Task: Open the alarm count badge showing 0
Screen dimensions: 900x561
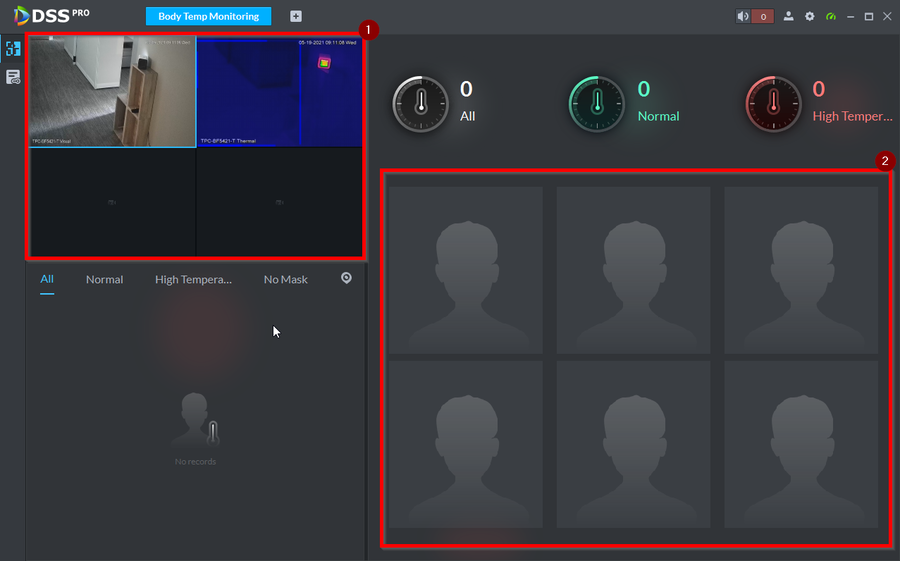Action: pyautogui.click(x=763, y=17)
